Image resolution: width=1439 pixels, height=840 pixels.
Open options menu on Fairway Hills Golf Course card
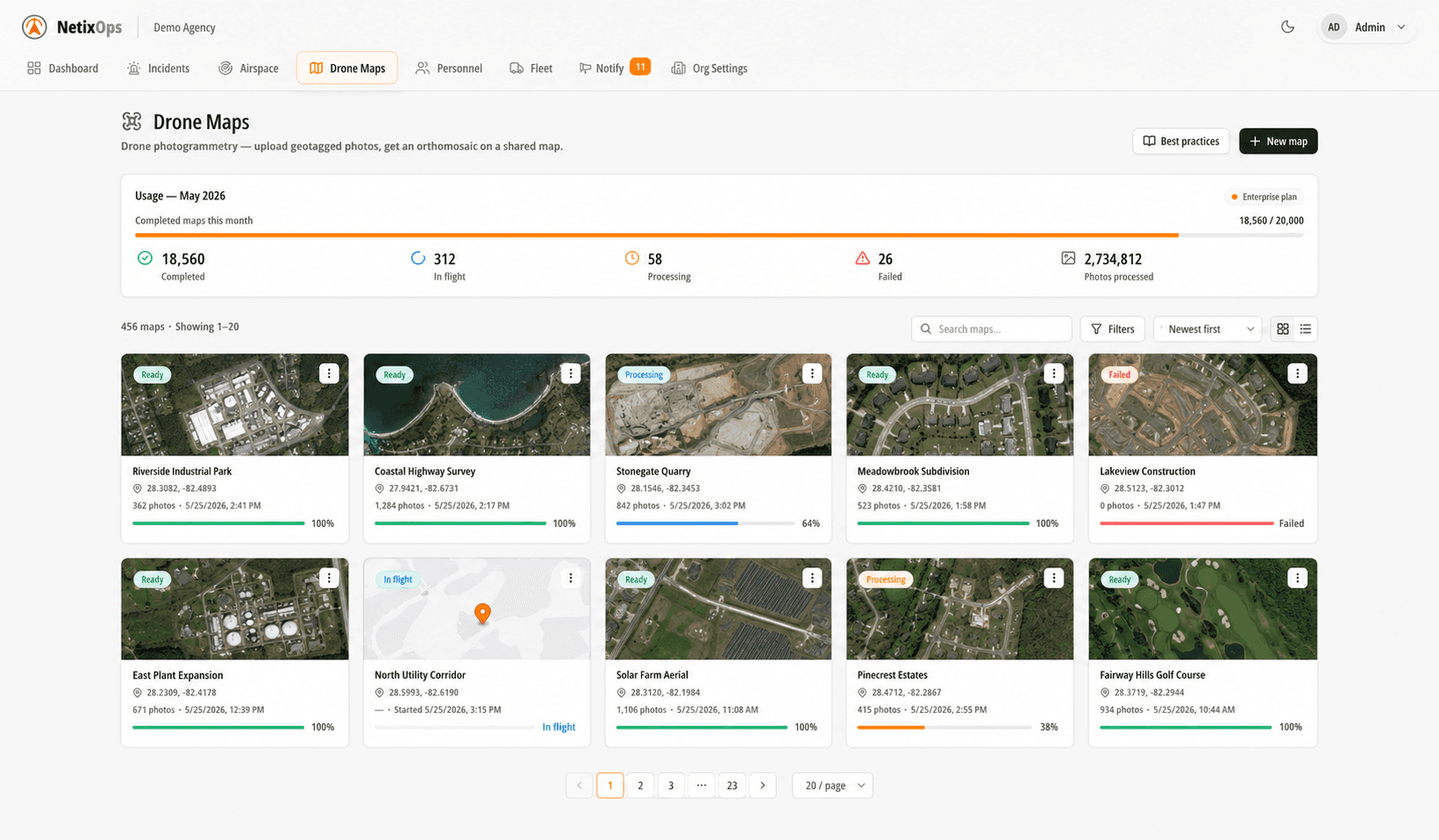[x=1298, y=578]
